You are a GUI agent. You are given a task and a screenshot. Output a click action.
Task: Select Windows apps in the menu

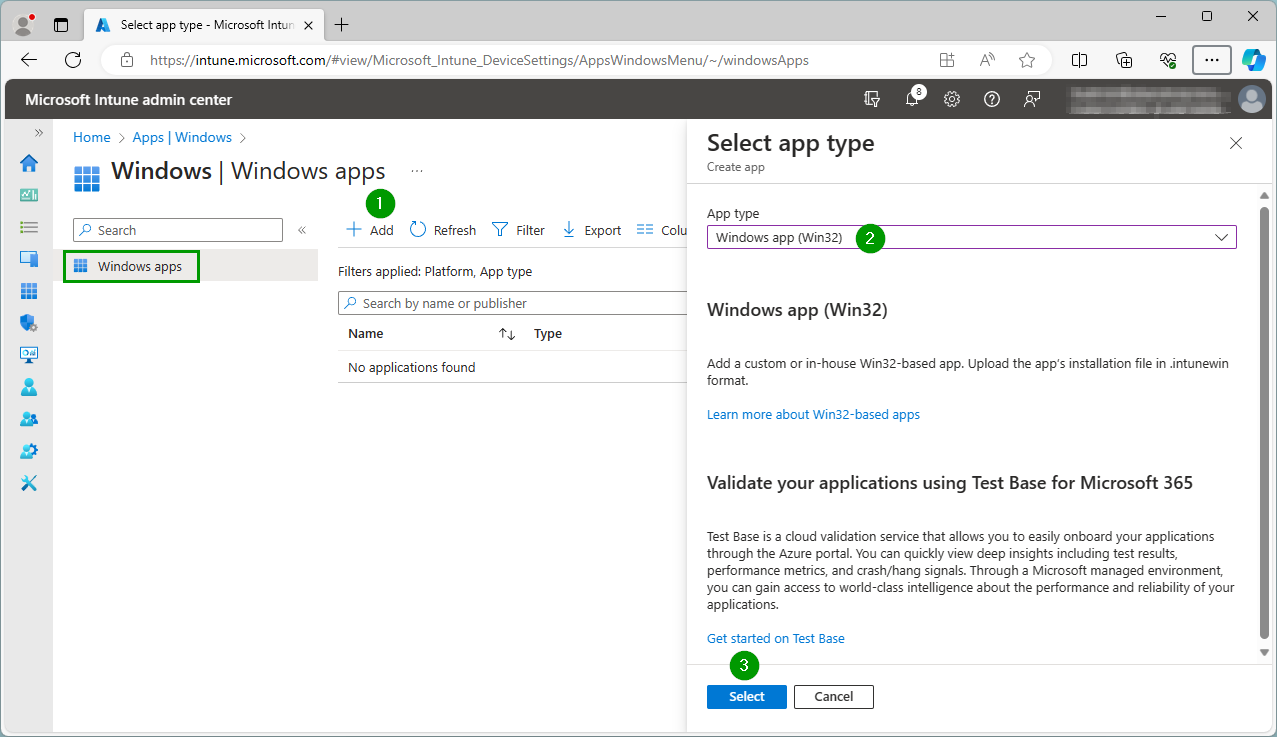tap(139, 267)
